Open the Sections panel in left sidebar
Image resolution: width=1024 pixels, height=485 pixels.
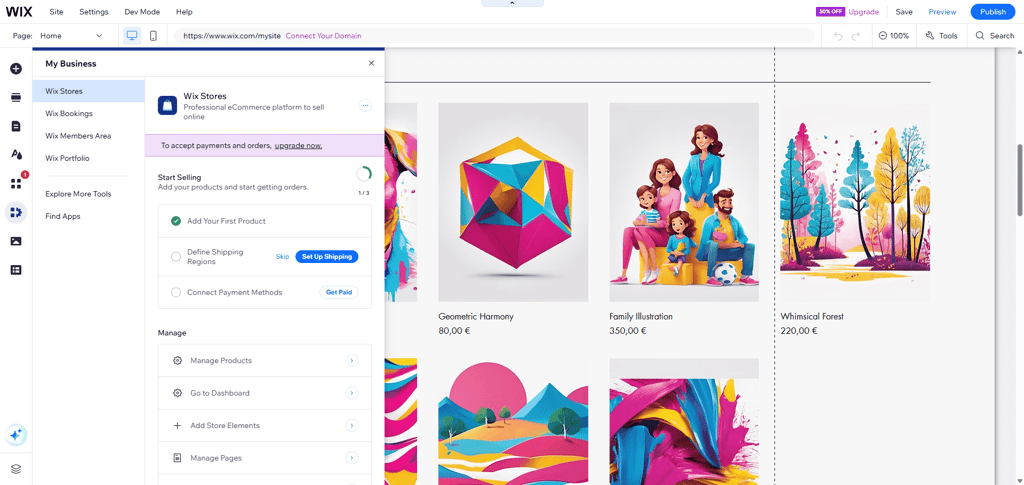(16, 97)
